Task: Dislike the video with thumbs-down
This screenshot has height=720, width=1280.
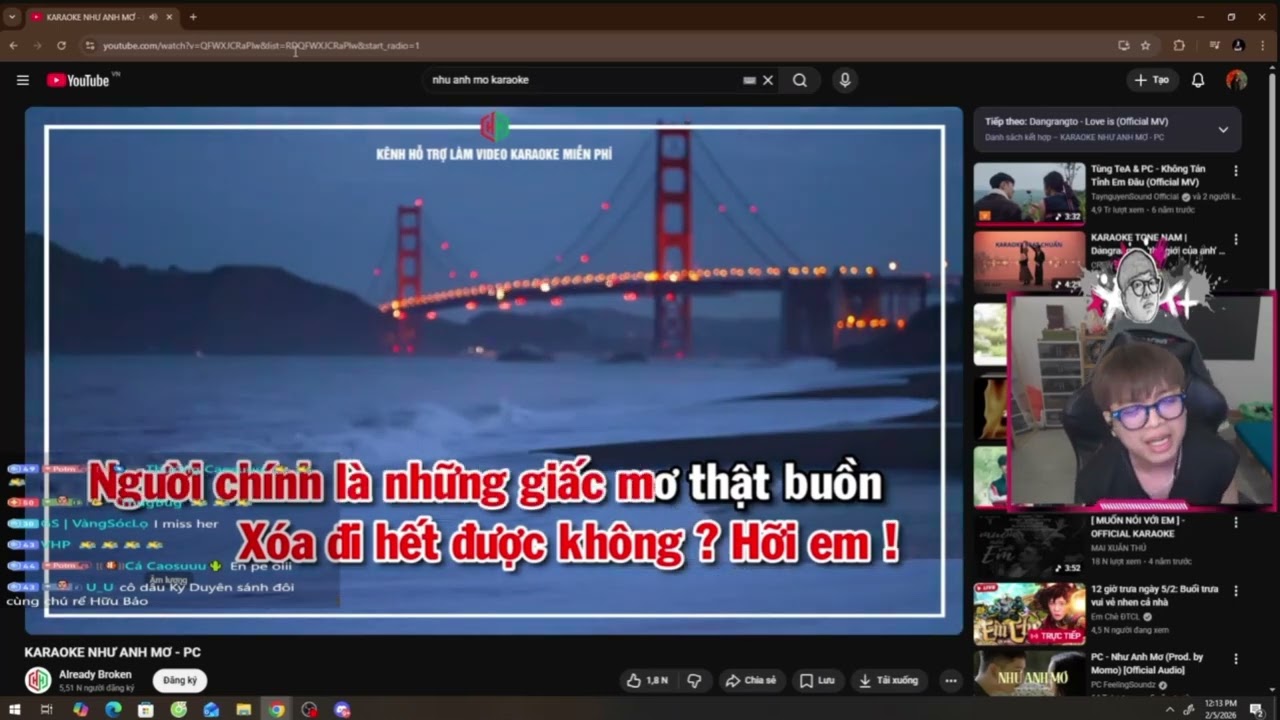Action: point(694,680)
